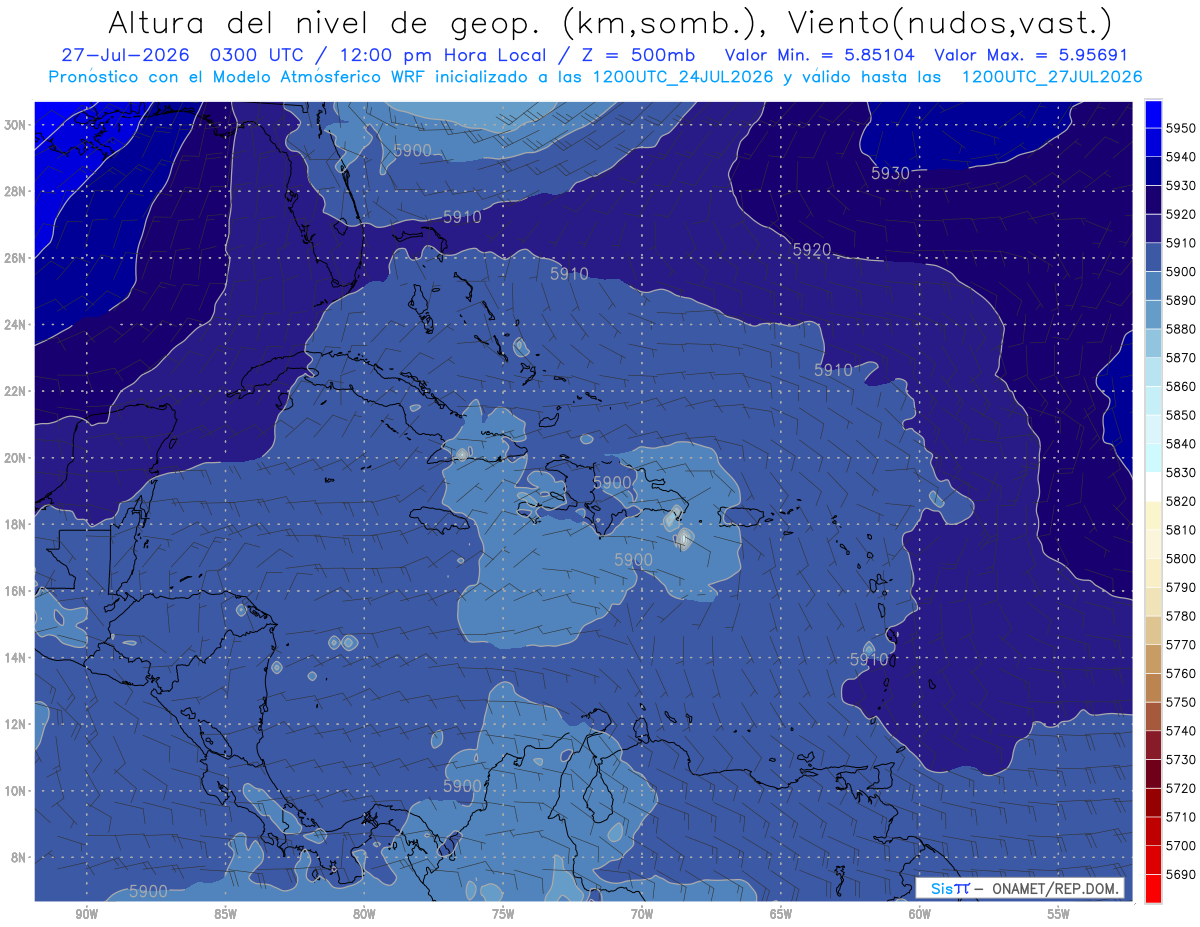
Task: Select valid-until time "1200UTC_27JUL2026"
Action: [1051, 77]
